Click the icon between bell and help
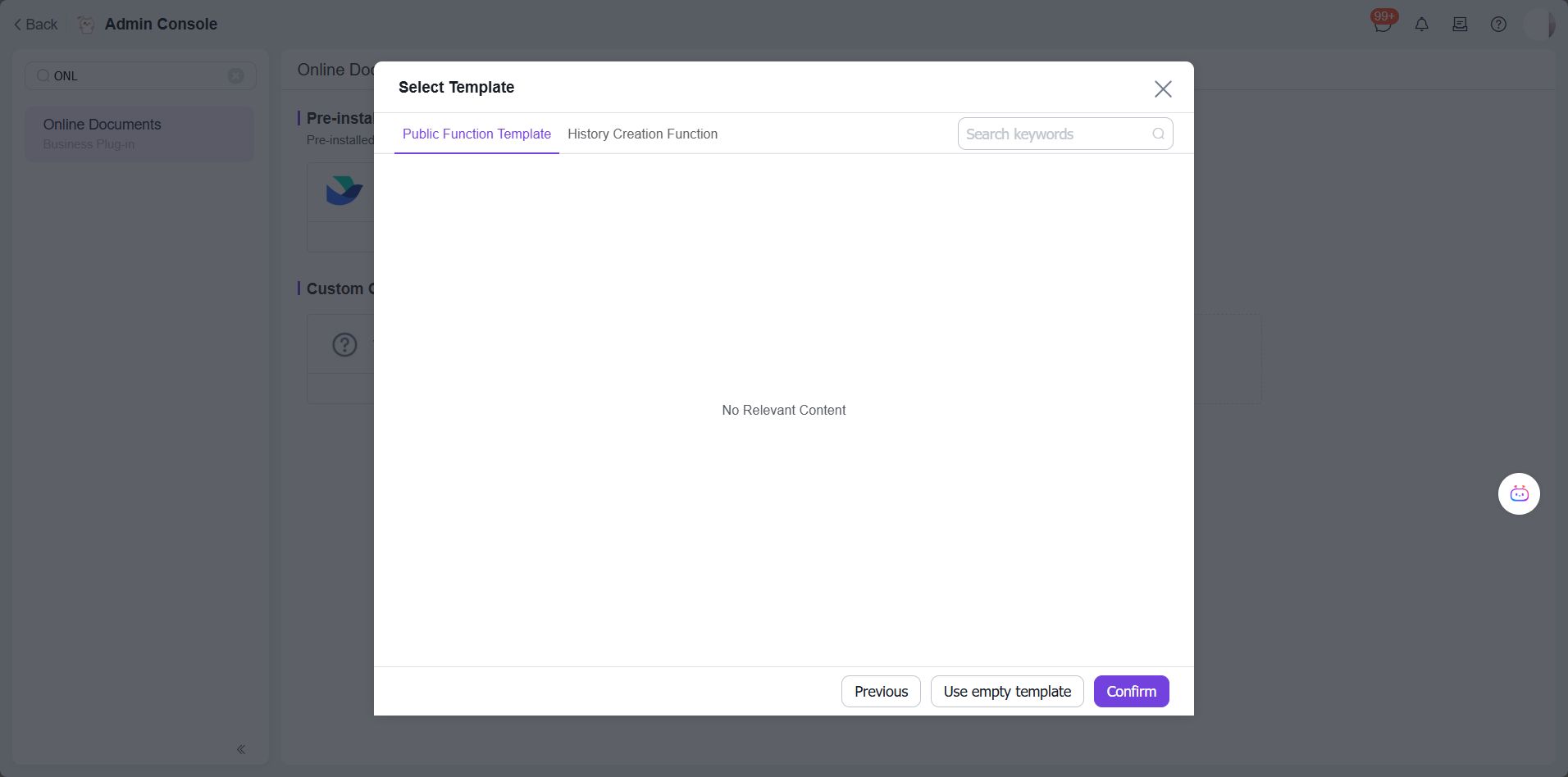This screenshot has width=1568, height=777. click(x=1459, y=25)
